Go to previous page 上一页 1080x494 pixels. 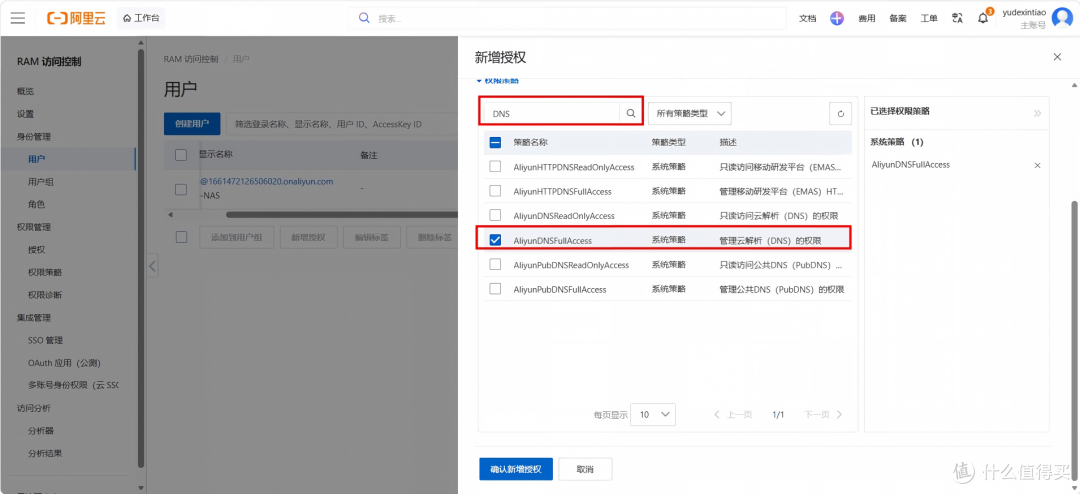(734, 415)
